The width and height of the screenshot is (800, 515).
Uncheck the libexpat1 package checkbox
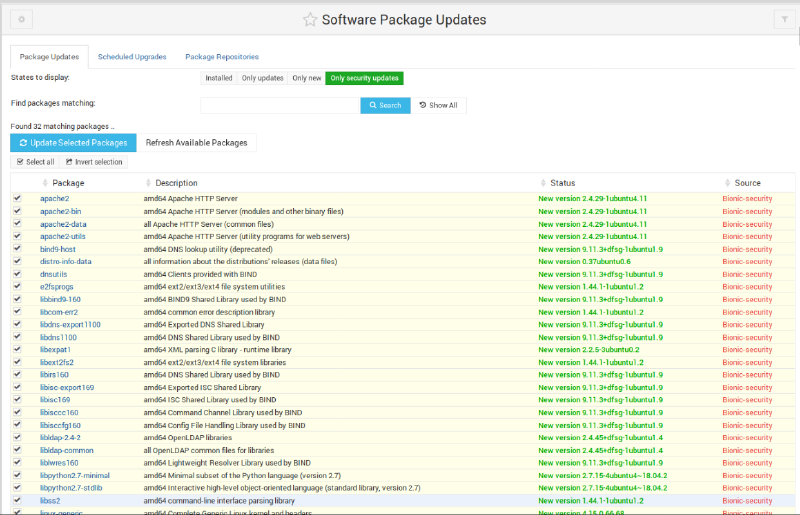[x=17, y=349]
